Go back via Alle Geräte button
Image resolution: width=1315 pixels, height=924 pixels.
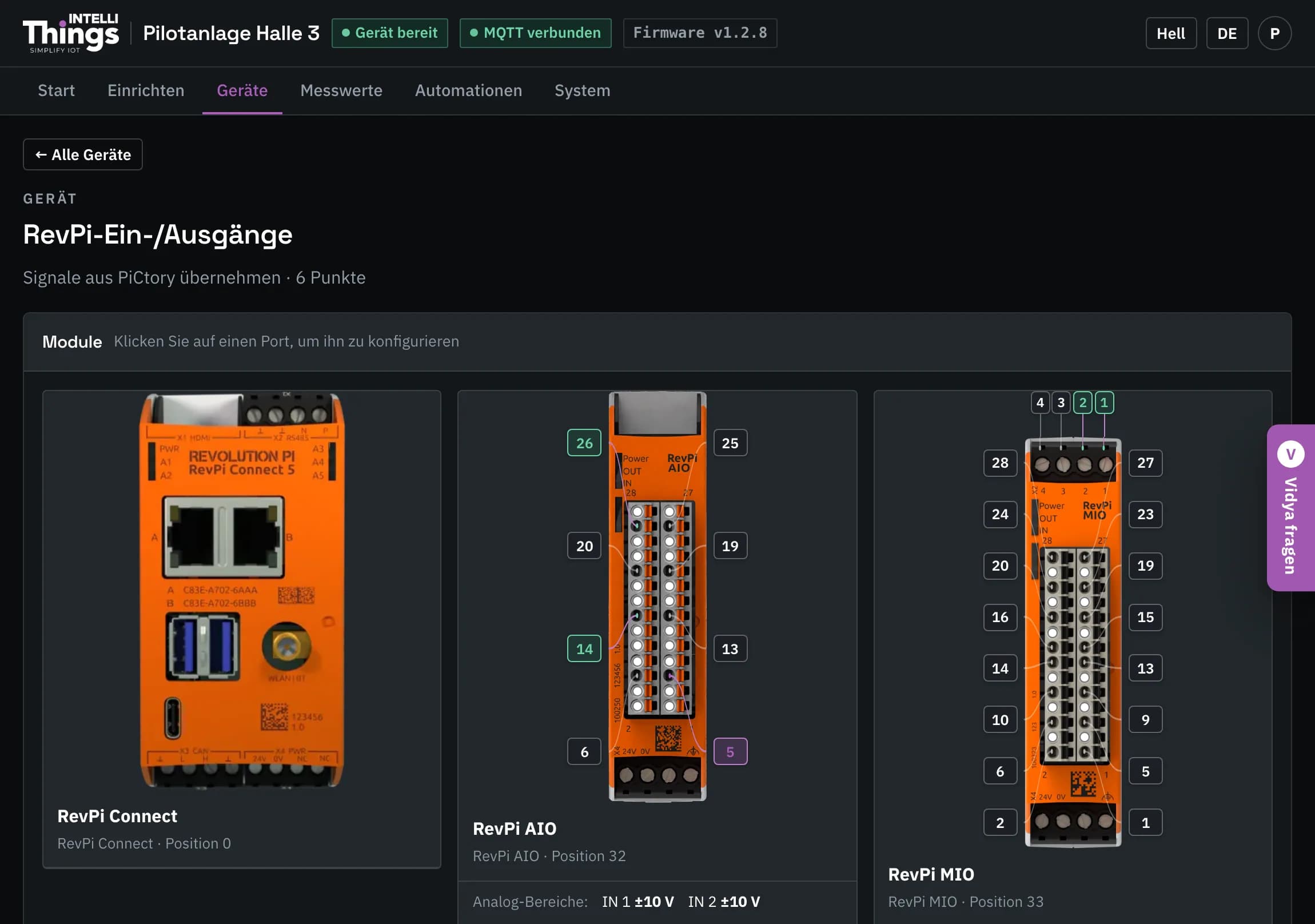coord(83,154)
